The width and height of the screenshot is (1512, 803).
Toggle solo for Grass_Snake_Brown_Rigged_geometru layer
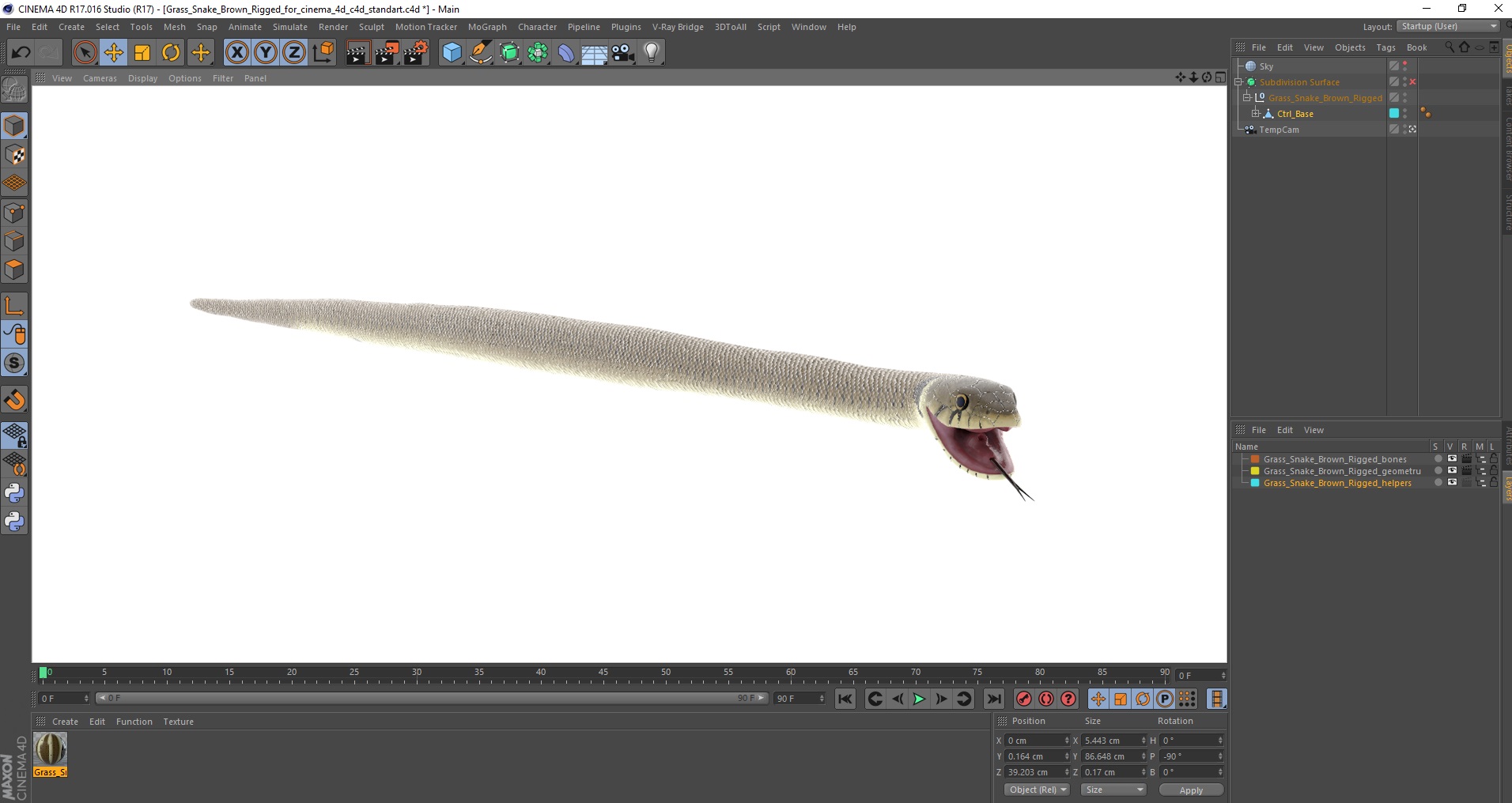(1438, 471)
